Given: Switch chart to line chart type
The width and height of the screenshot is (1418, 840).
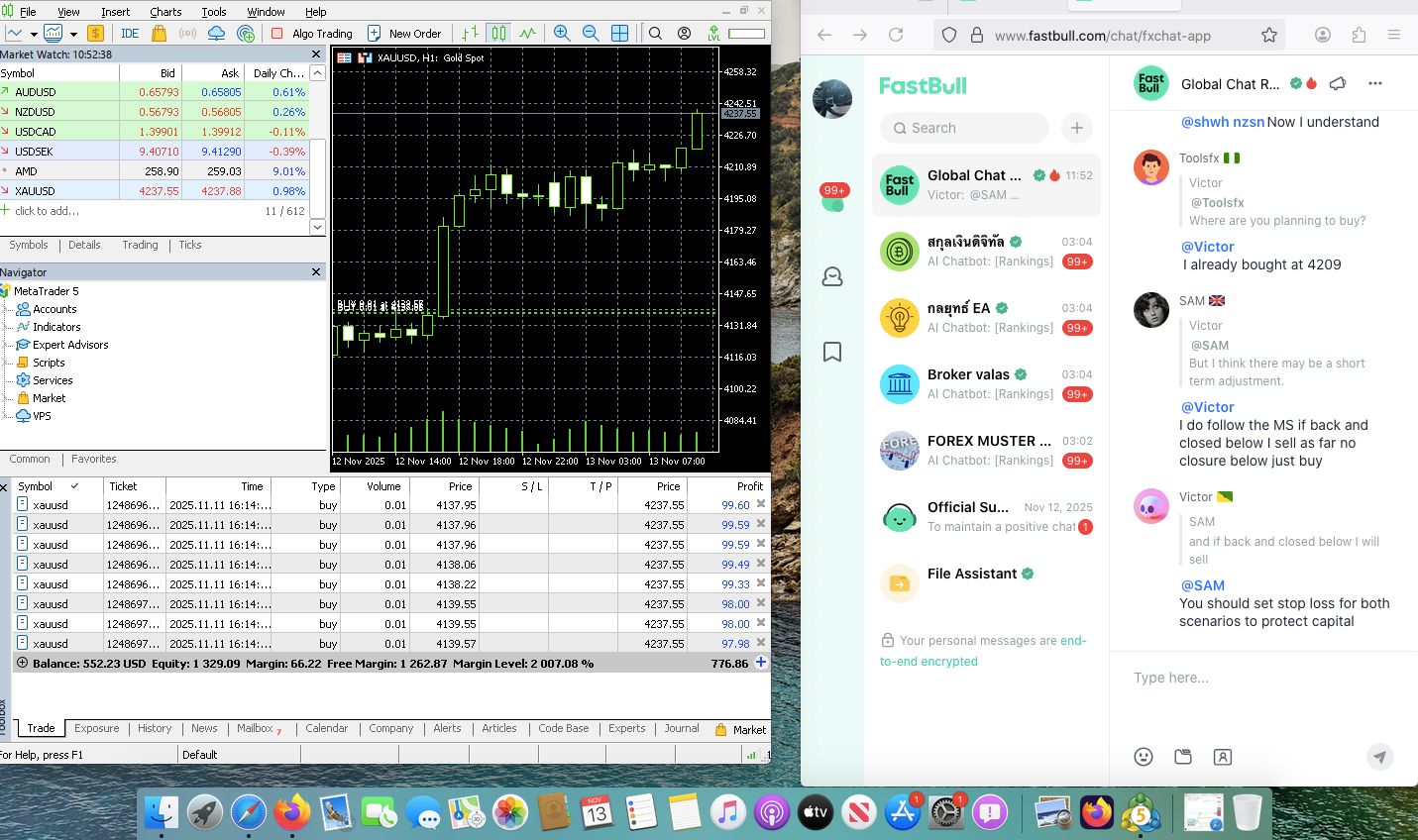Looking at the screenshot, I should (527, 33).
